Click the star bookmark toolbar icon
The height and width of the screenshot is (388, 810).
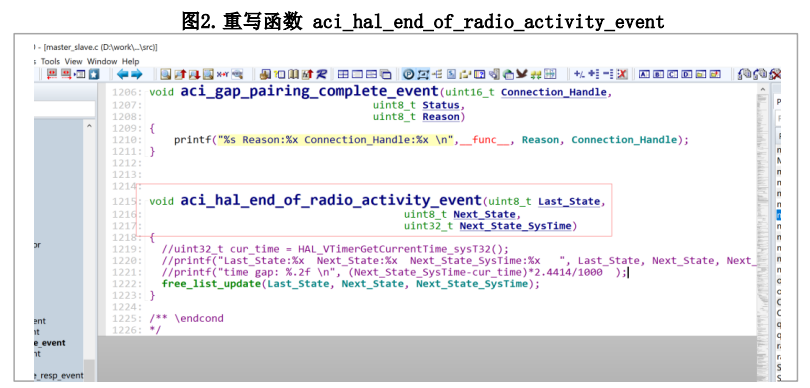click(94, 74)
